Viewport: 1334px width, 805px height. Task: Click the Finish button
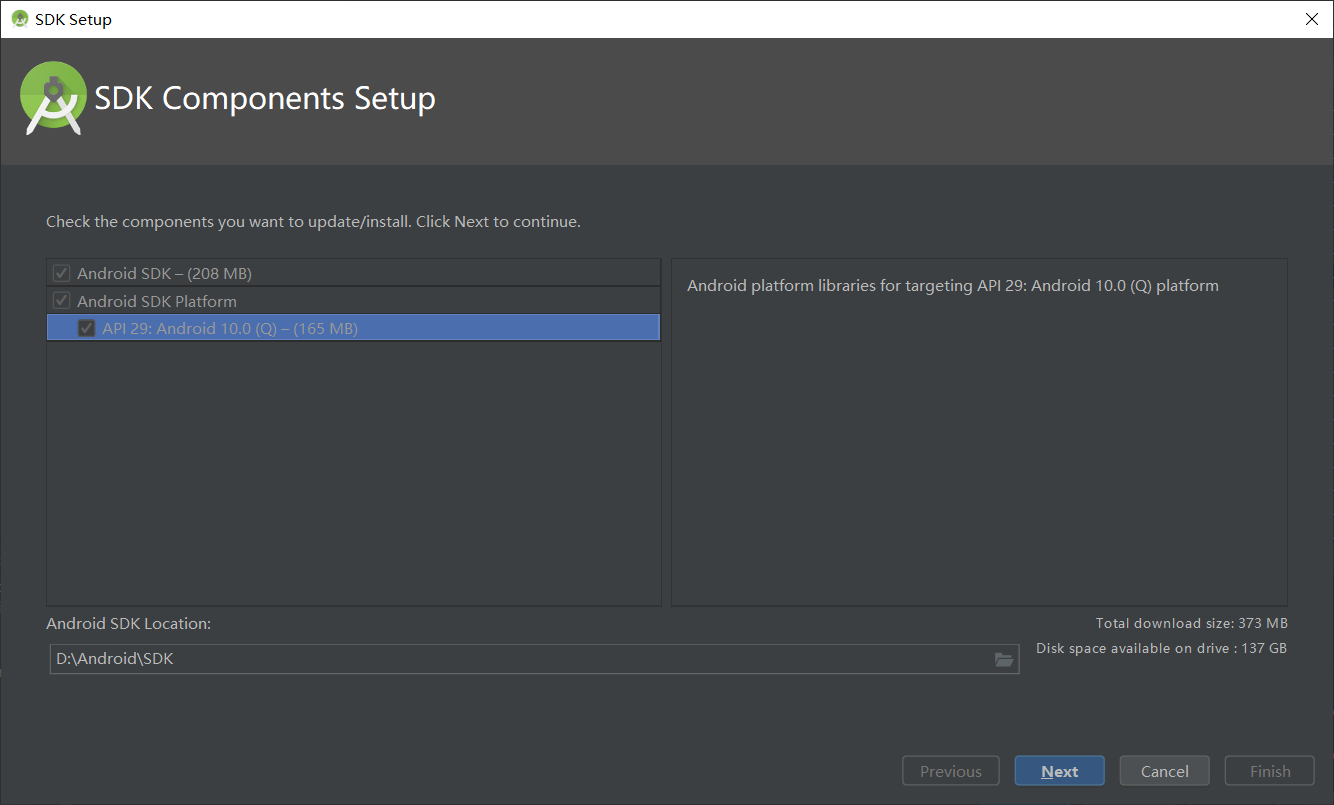(1269, 770)
